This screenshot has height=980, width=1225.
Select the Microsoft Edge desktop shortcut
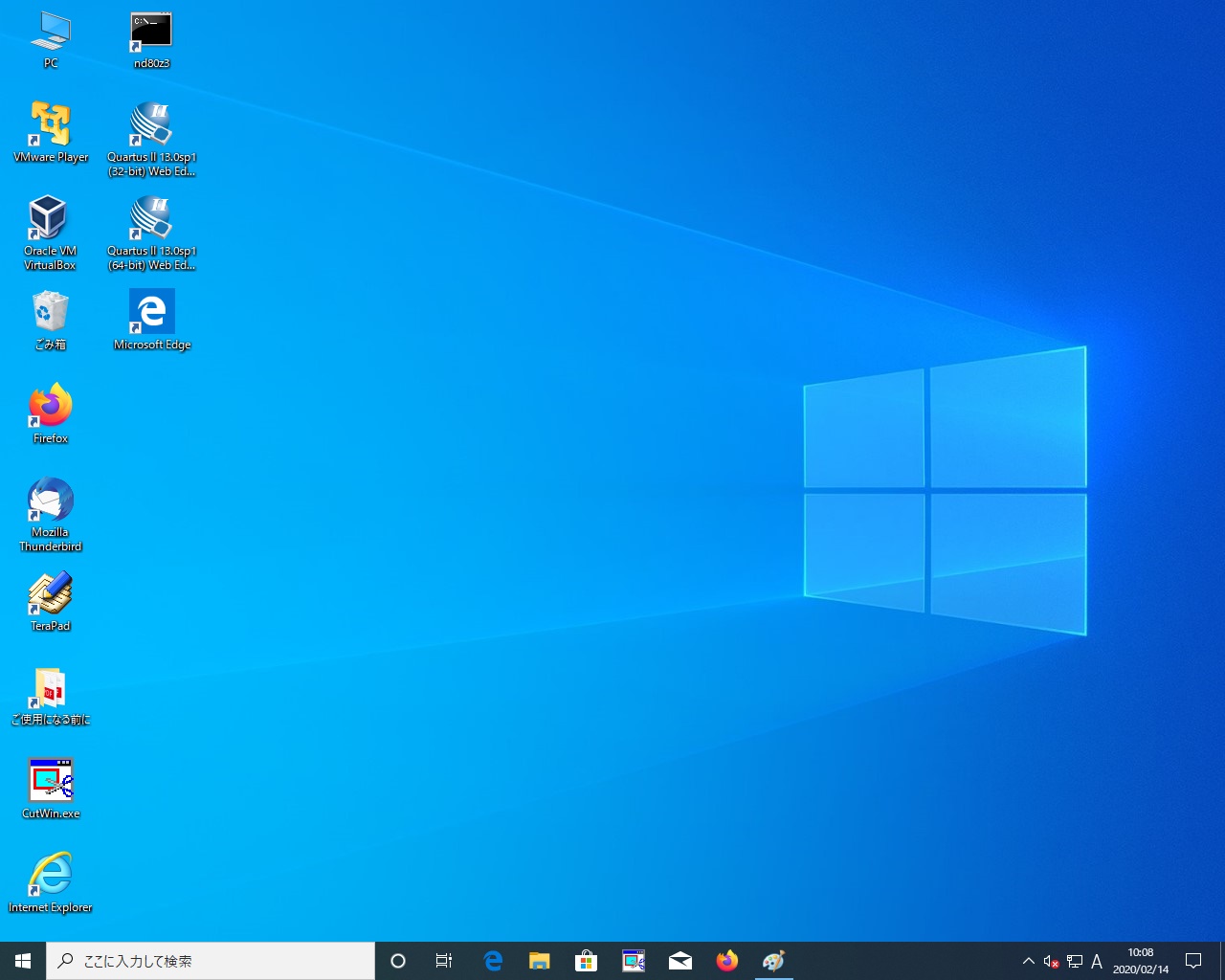pyautogui.click(x=151, y=321)
